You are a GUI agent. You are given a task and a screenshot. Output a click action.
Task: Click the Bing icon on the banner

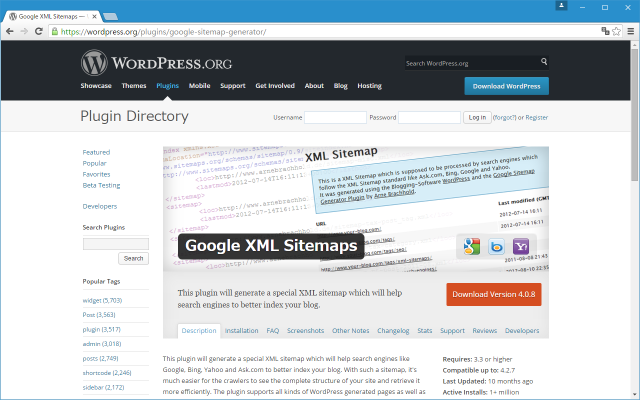pos(496,247)
